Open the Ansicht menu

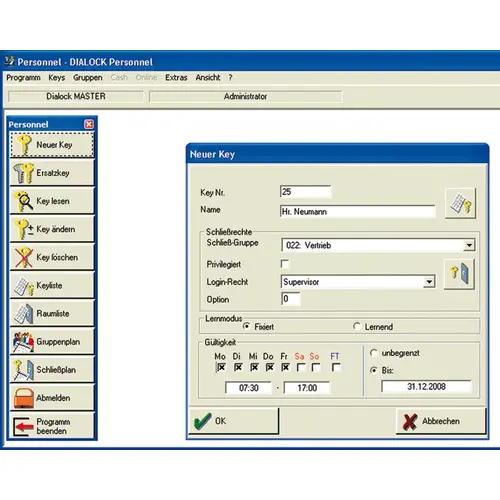pos(208,78)
